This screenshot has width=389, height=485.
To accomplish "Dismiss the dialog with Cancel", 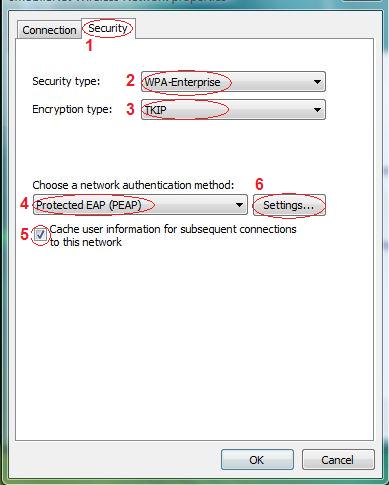I will point(338,460).
